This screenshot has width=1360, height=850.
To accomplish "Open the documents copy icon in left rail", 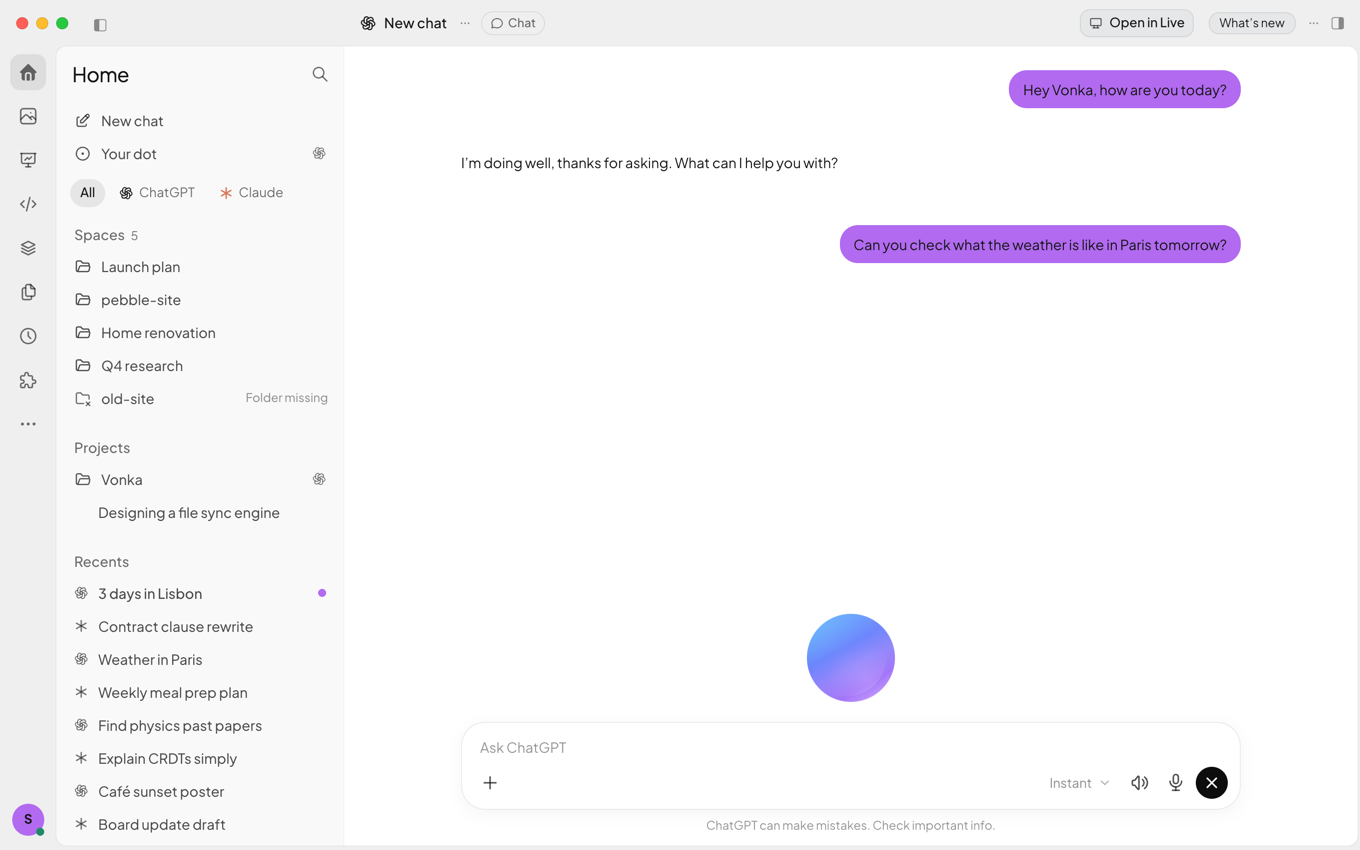I will pos(28,292).
